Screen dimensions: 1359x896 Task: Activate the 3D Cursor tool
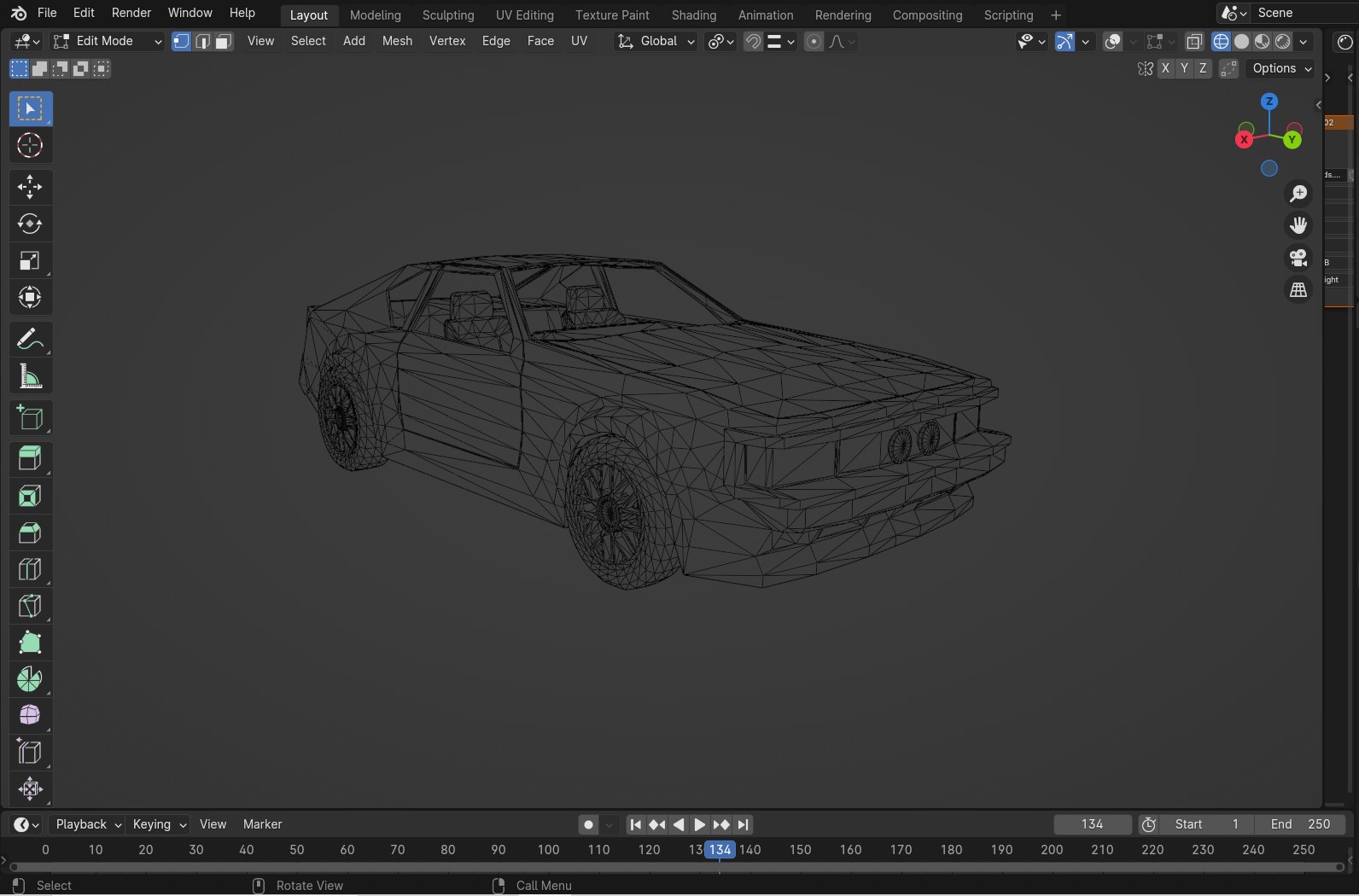(30, 146)
